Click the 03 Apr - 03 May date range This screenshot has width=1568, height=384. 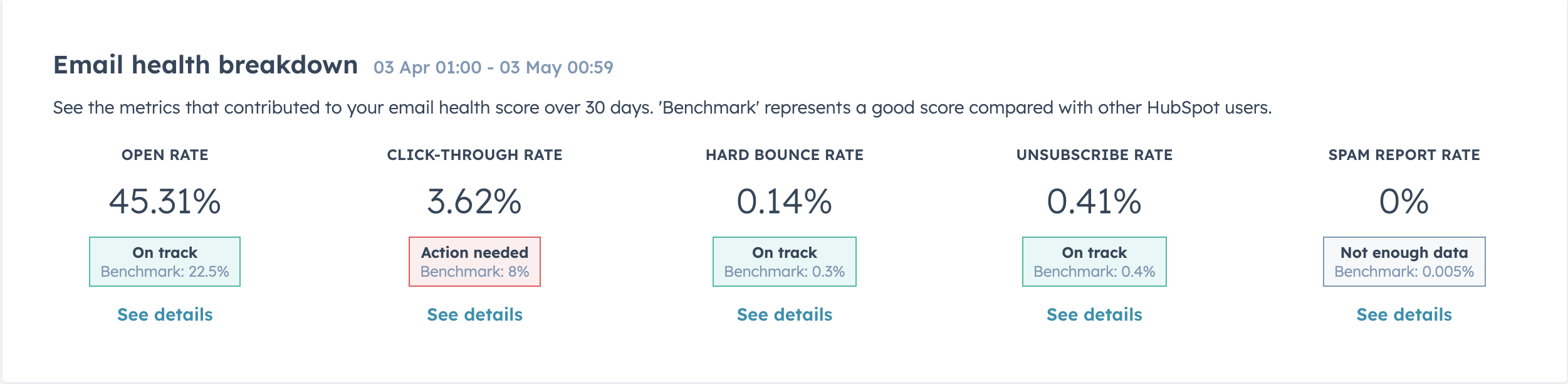[493, 67]
